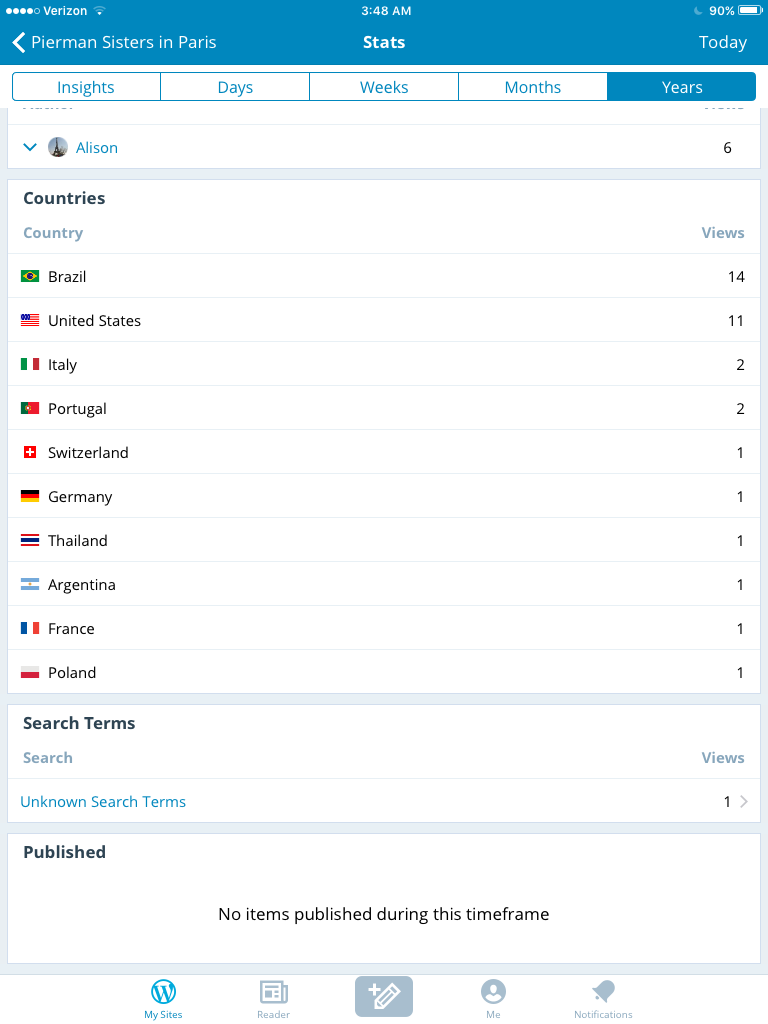This screenshot has height=1024, width=768.
Task: Select the United States country row
Action: click(x=384, y=321)
